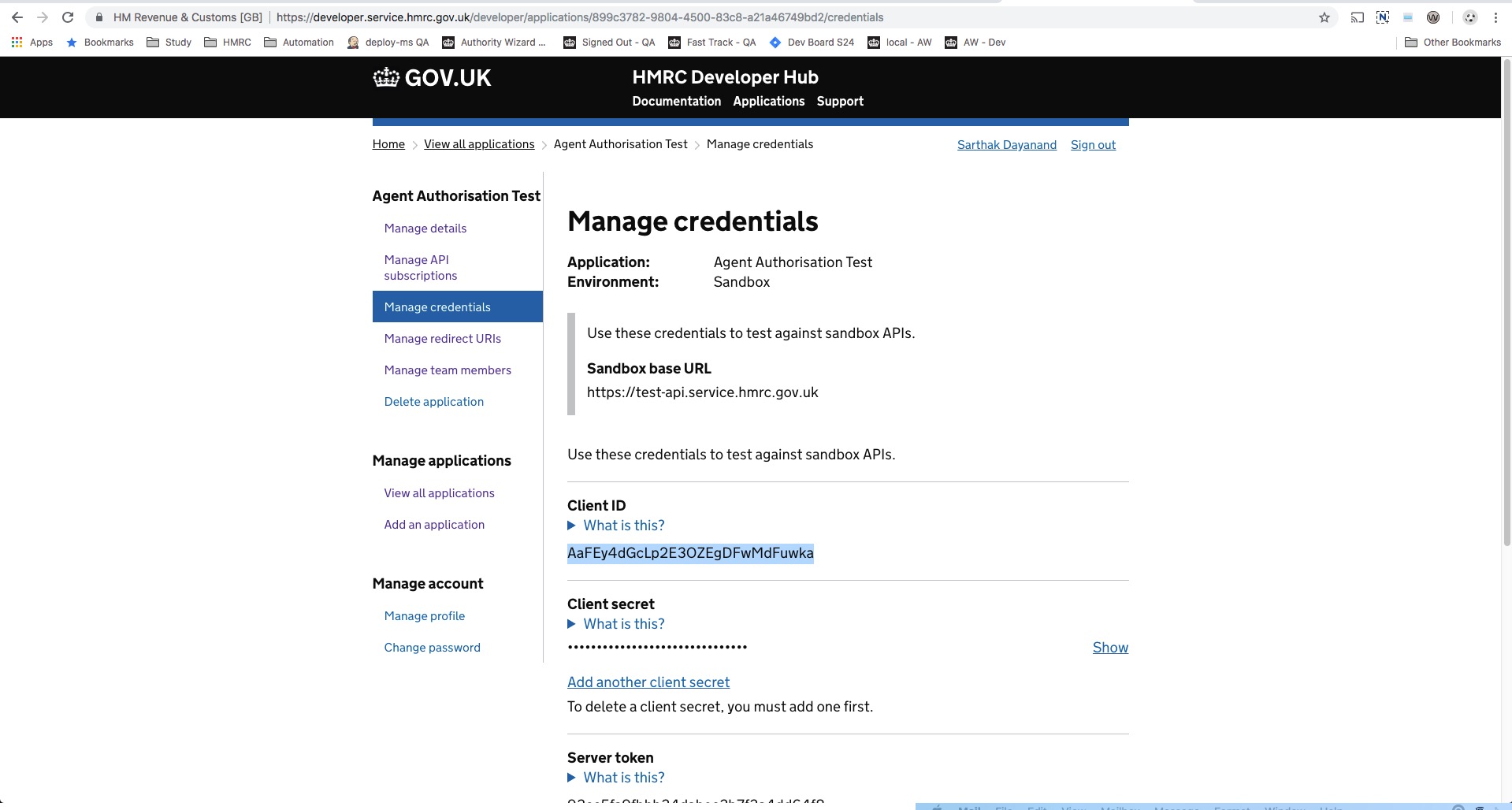Screen dimensions: 1512x810
Task: Click the Sign out link
Action: pyautogui.click(x=1093, y=145)
